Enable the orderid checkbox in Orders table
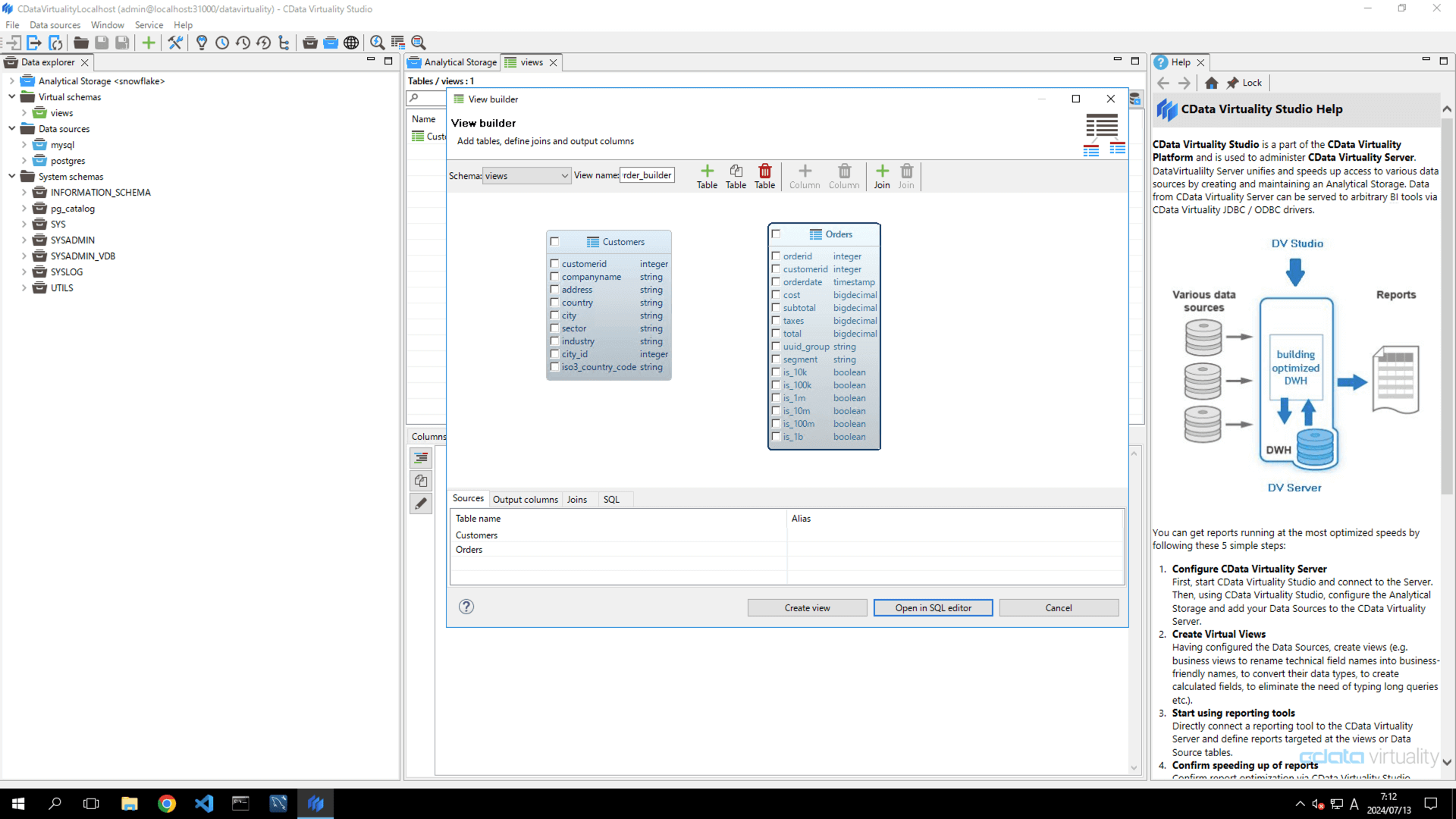1456x819 pixels. [776, 256]
